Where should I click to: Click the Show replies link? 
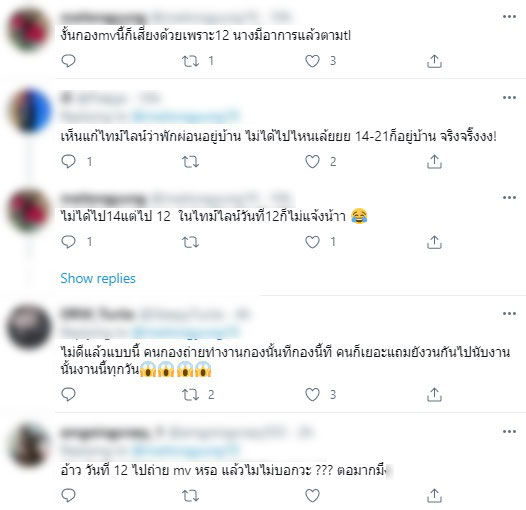(x=98, y=278)
